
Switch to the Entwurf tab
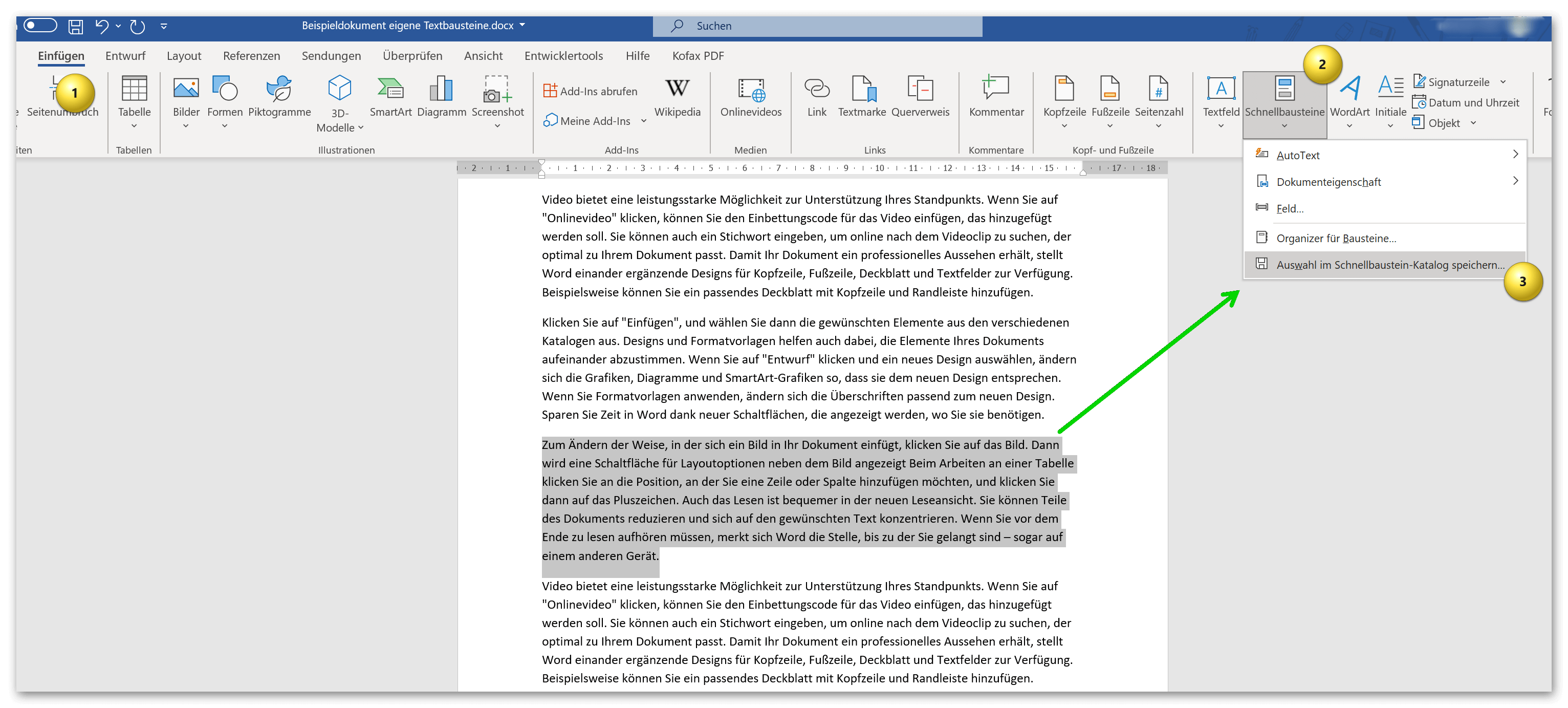[125, 56]
